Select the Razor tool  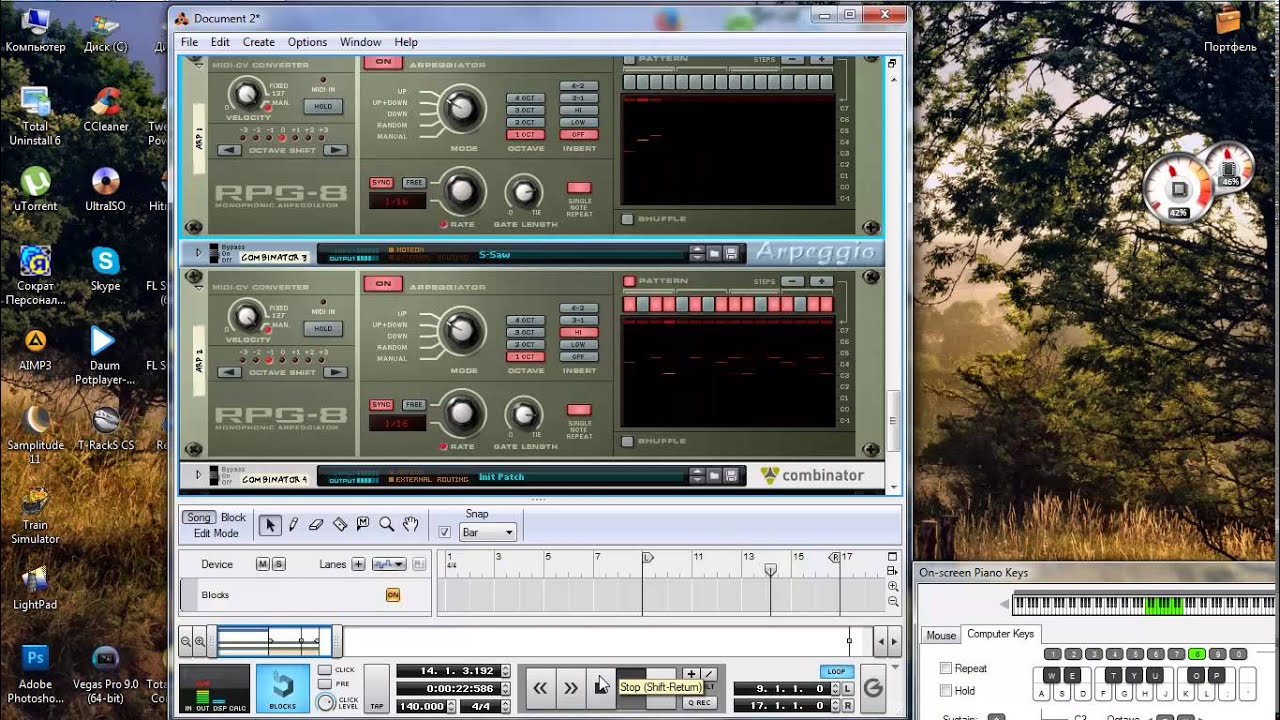click(x=340, y=525)
